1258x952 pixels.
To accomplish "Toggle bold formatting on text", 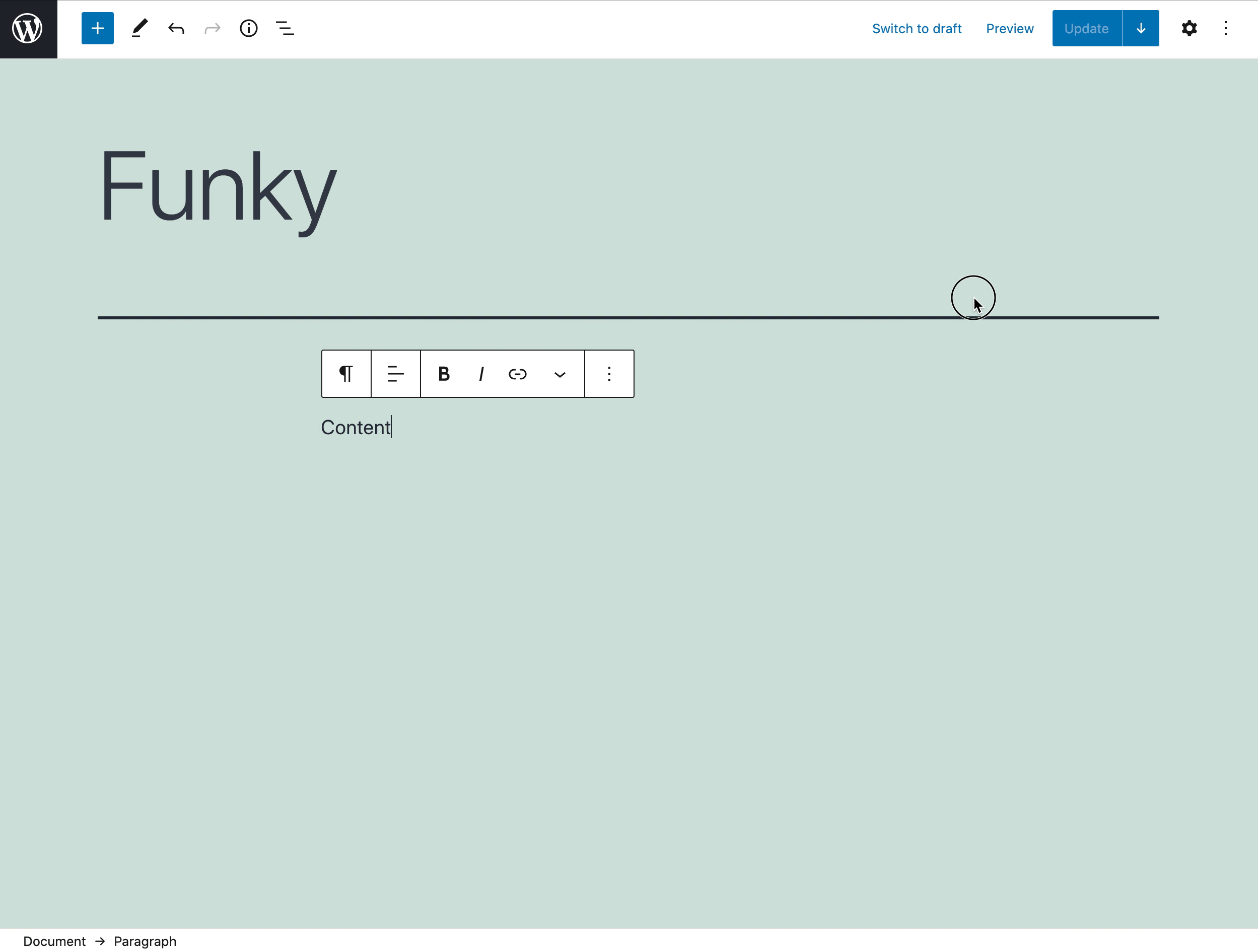I will click(443, 374).
